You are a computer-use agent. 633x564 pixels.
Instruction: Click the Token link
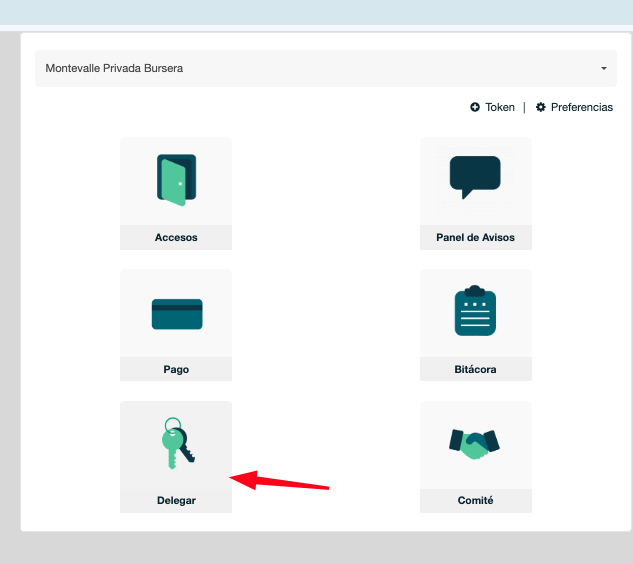(500, 107)
